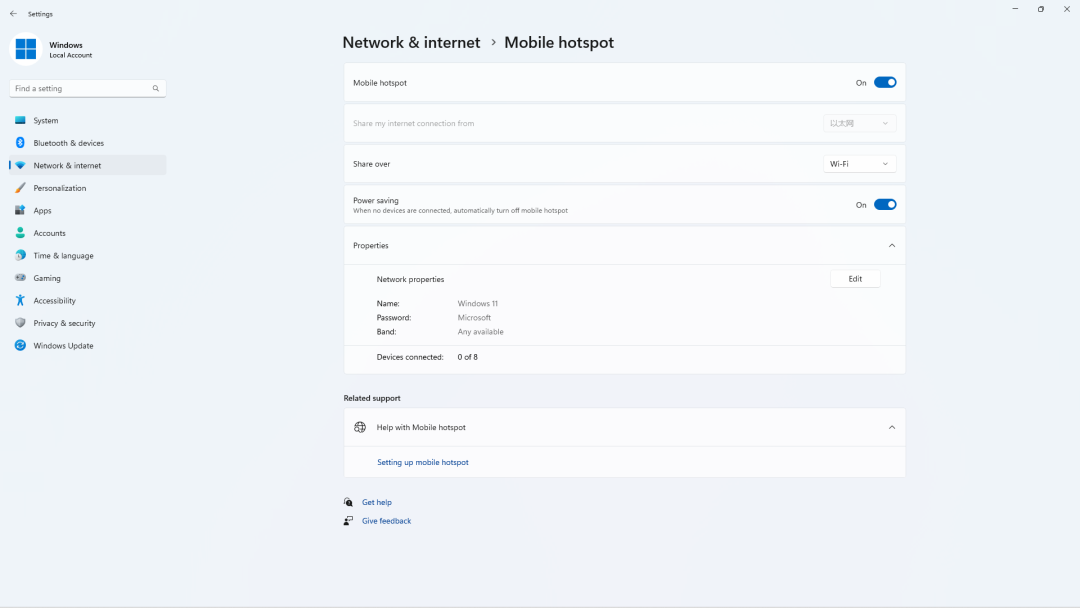Open Time & language settings
The width and height of the screenshot is (1080, 608).
click(x=63, y=256)
